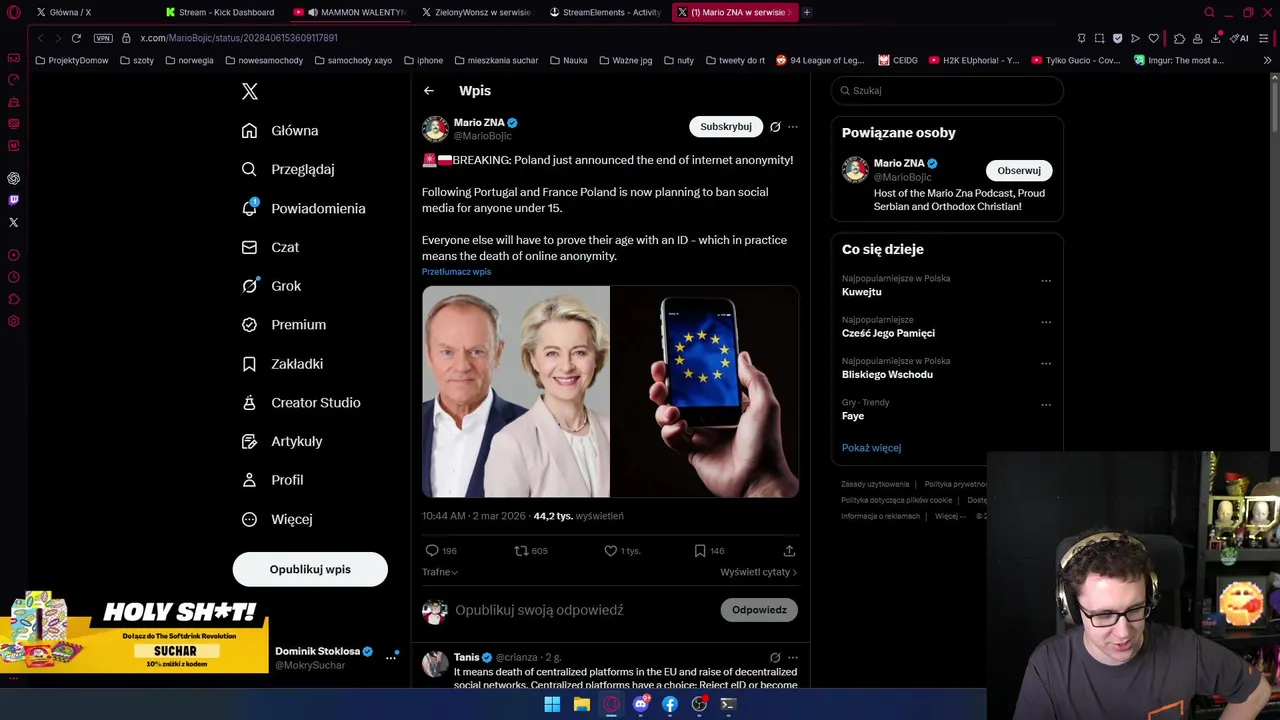This screenshot has width=1280, height=720.
Task: Click browser address bar URL
Action: coord(239,38)
